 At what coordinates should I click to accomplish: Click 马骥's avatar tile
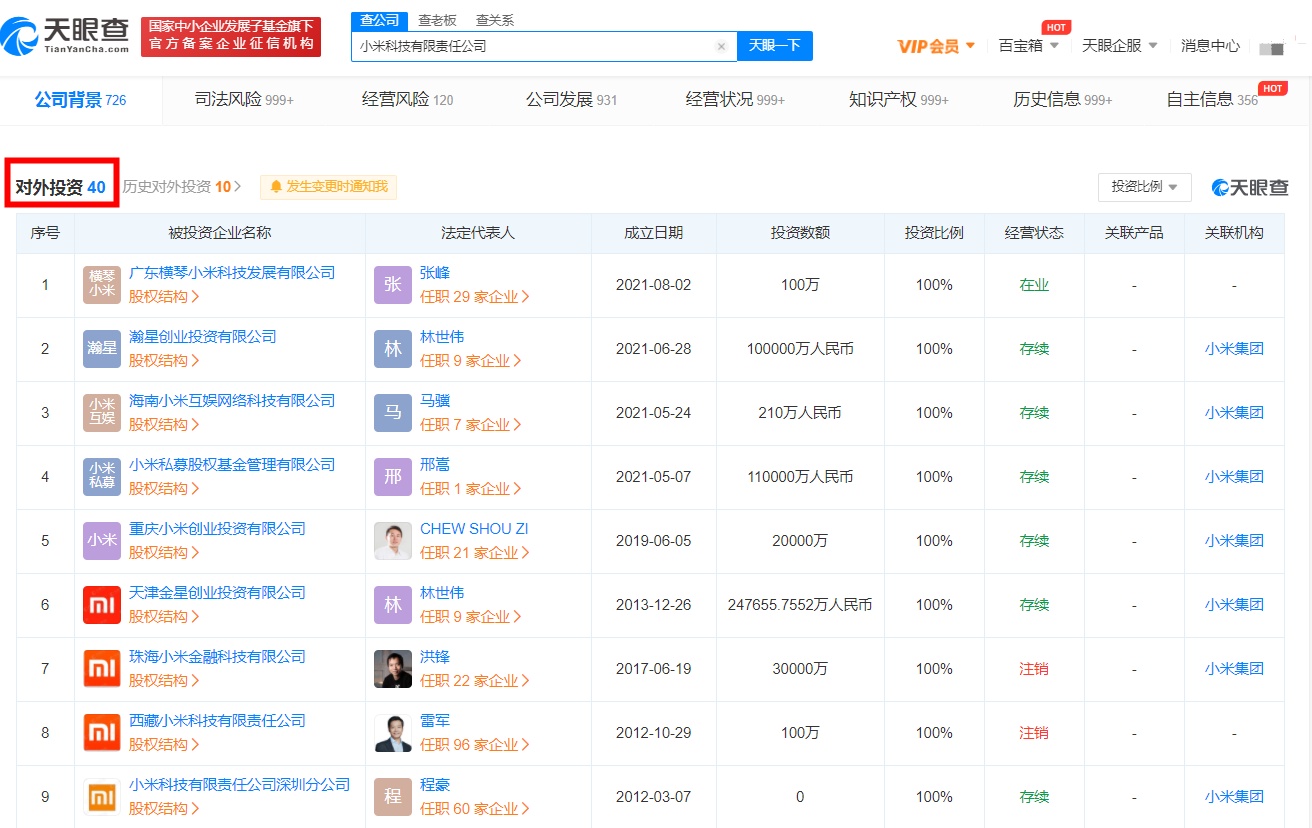(x=393, y=413)
